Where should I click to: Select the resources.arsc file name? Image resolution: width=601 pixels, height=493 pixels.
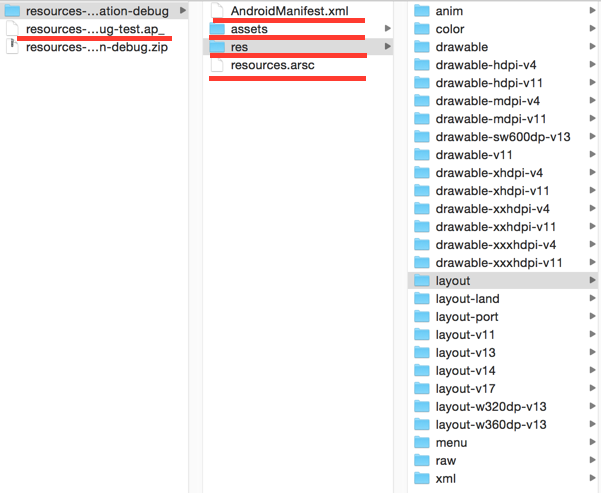pyautogui.click(x=273, y=65)
